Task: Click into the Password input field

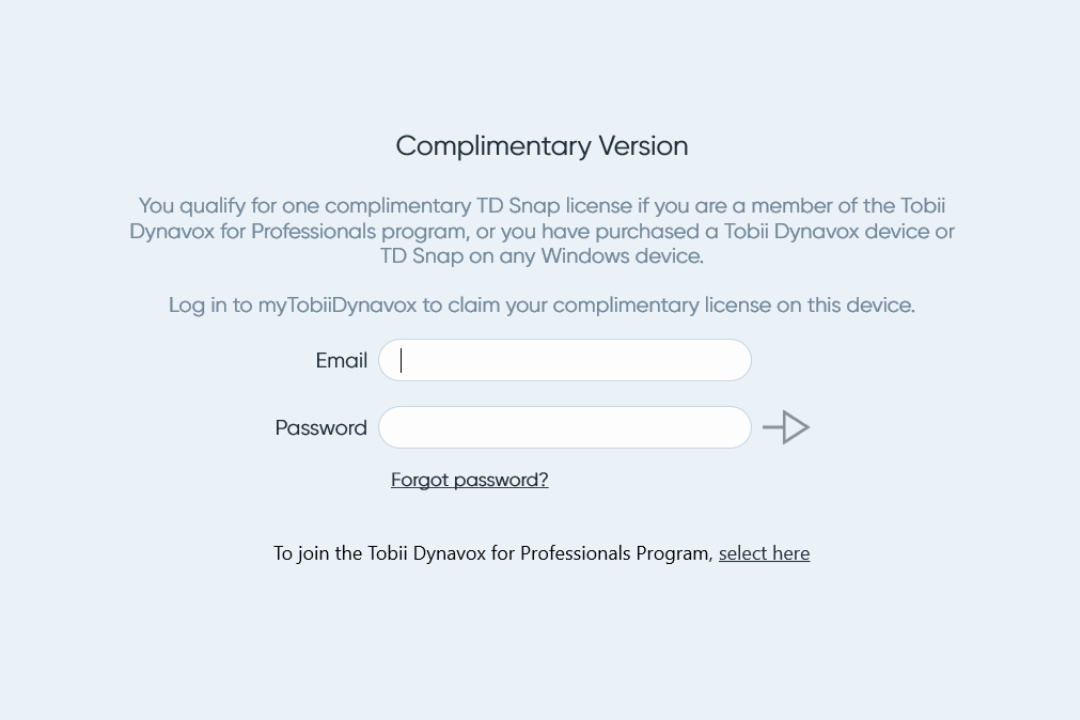Action: pyautogui.click(x=565, y=428)
